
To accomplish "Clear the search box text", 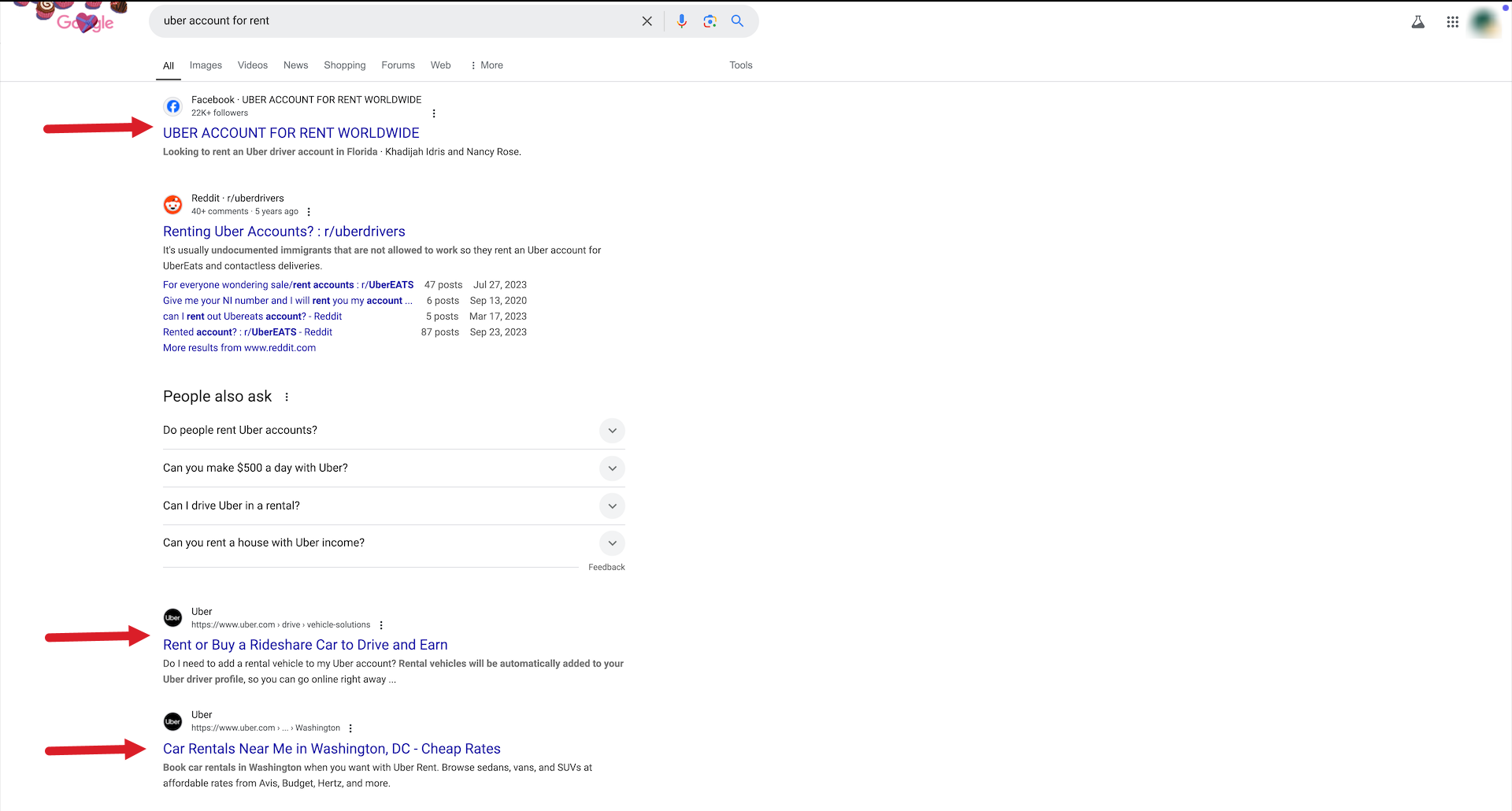I will (x=647, y=21).
